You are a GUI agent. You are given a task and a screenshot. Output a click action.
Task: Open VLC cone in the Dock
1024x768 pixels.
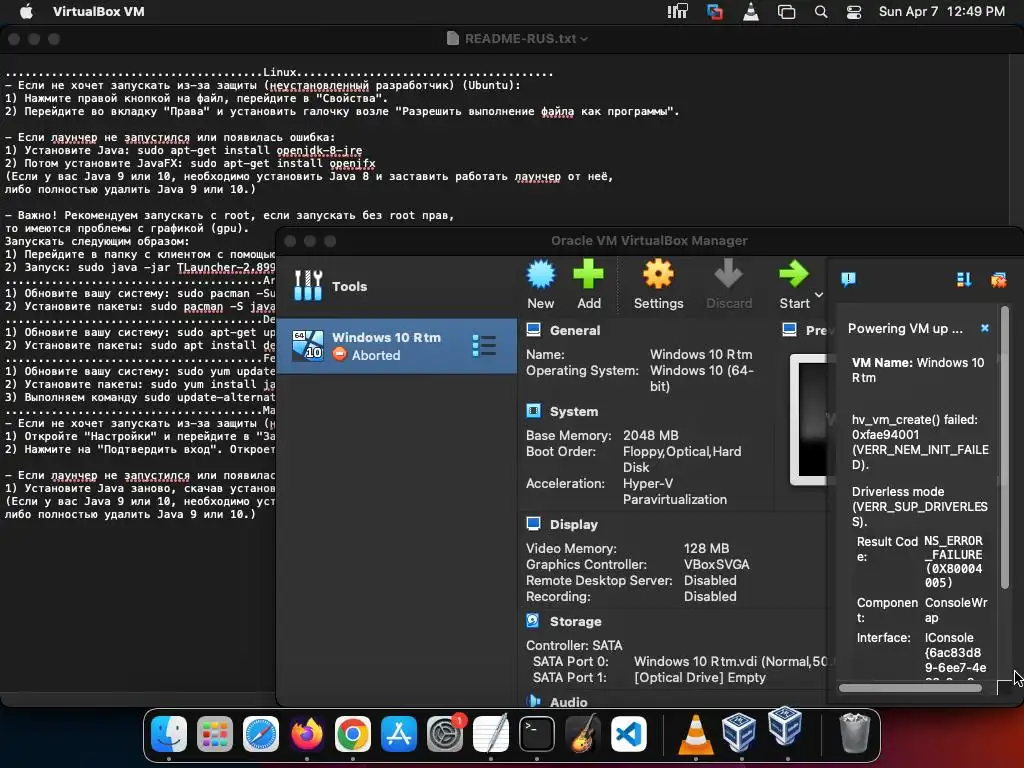(696, 734)
